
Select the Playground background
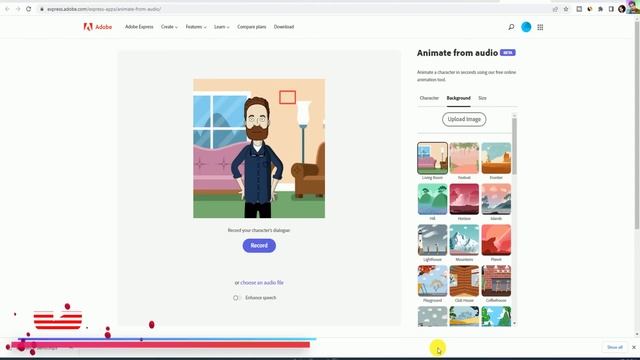point(432,281)
